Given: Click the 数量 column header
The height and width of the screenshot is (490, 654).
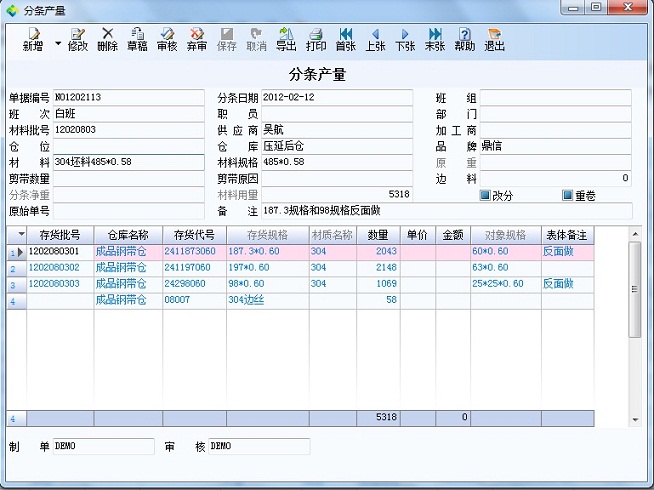Looking at the screenshot, I should (x=378, y=235).
